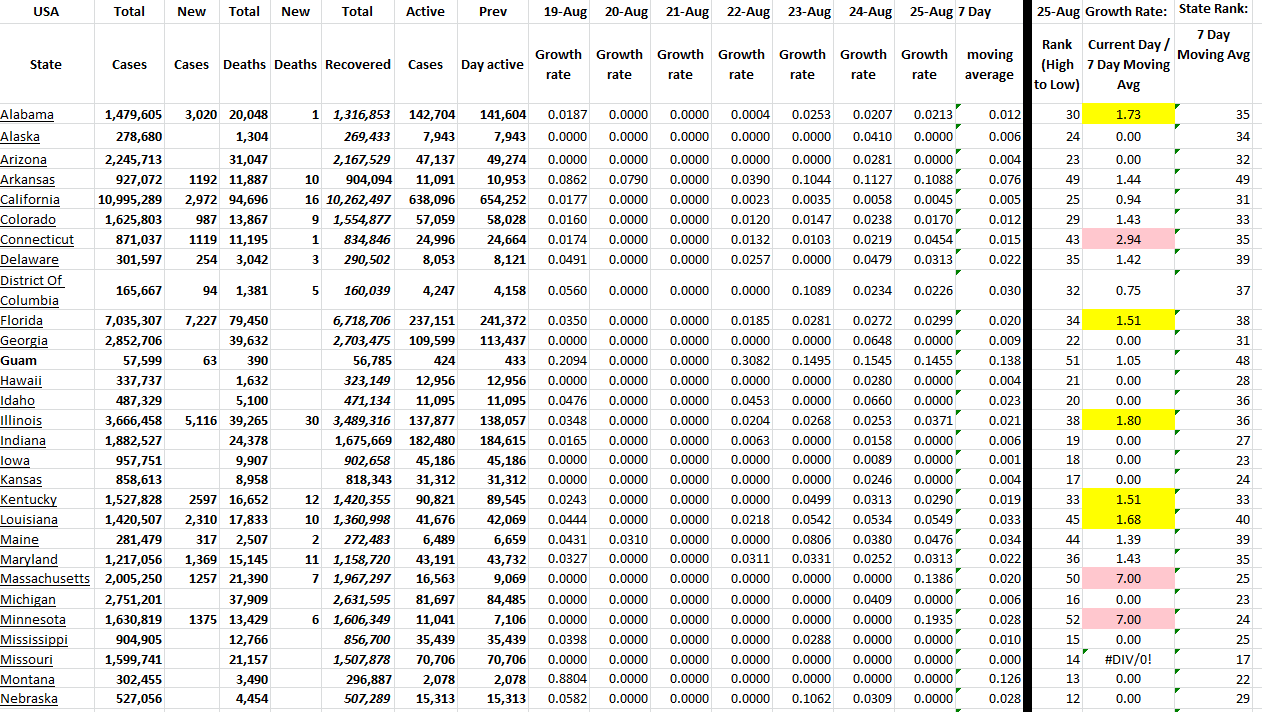
Task: Click the Current Day / 7 Day Moving Avg header
Action: tap(1128, 64)
